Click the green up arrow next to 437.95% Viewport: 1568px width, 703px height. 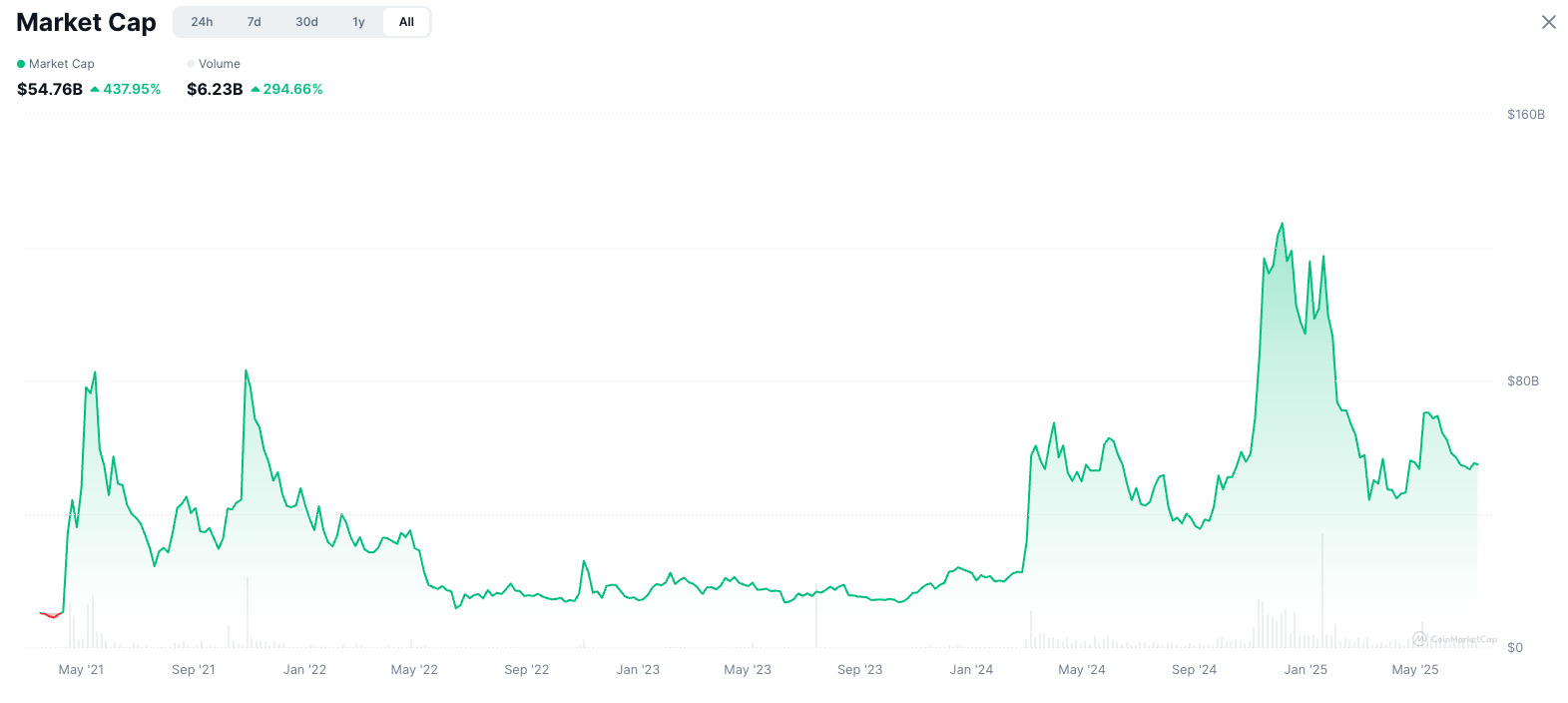tap(95, 89)
